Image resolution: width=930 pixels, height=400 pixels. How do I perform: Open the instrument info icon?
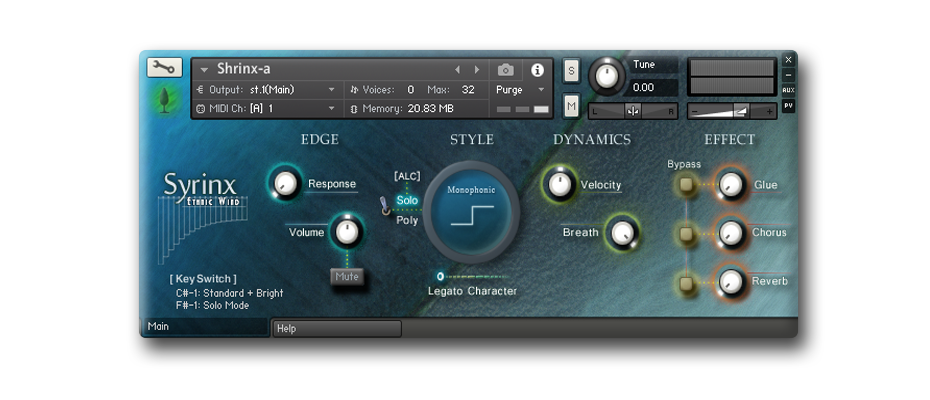(x=537, y=70)
